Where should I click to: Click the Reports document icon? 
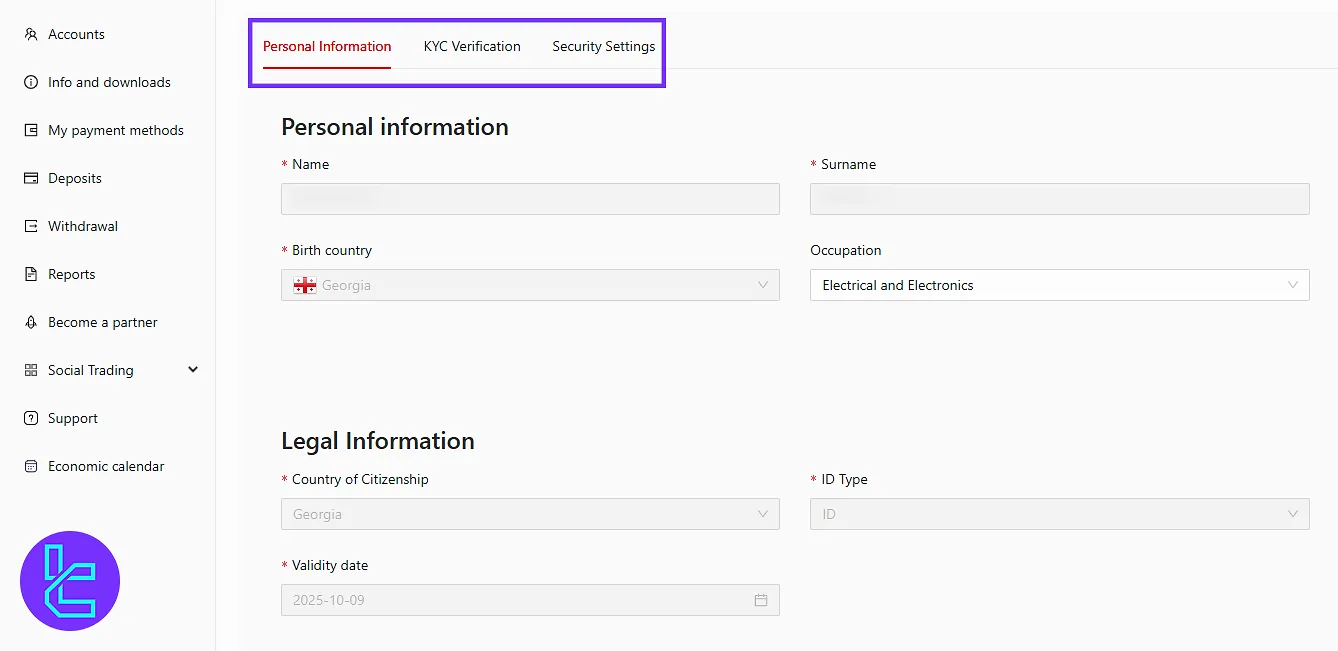30,274
